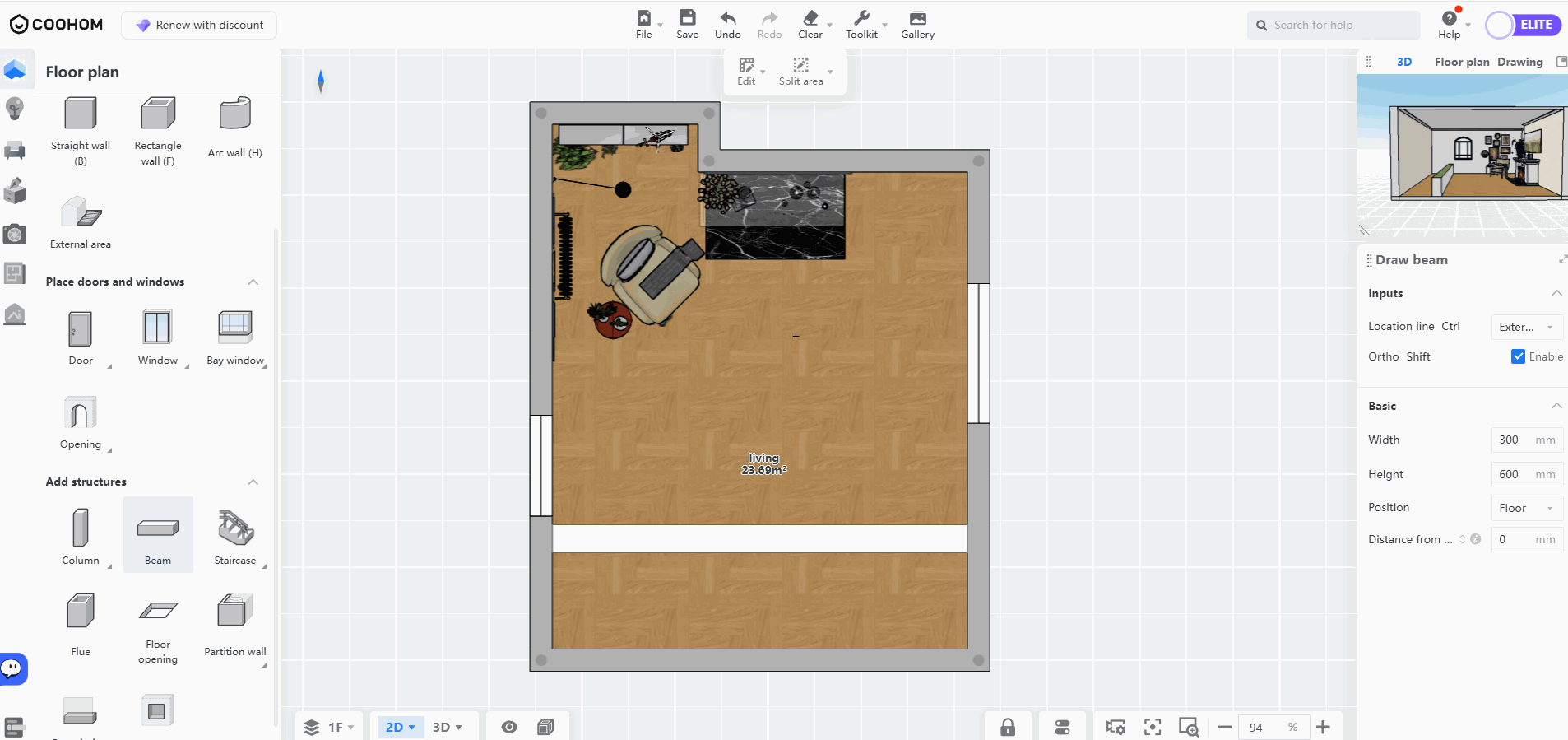Toggle visibility with the eye icon
Image resolution: width=1568 pixels, height=740 pixels.
tap(509, 727)
